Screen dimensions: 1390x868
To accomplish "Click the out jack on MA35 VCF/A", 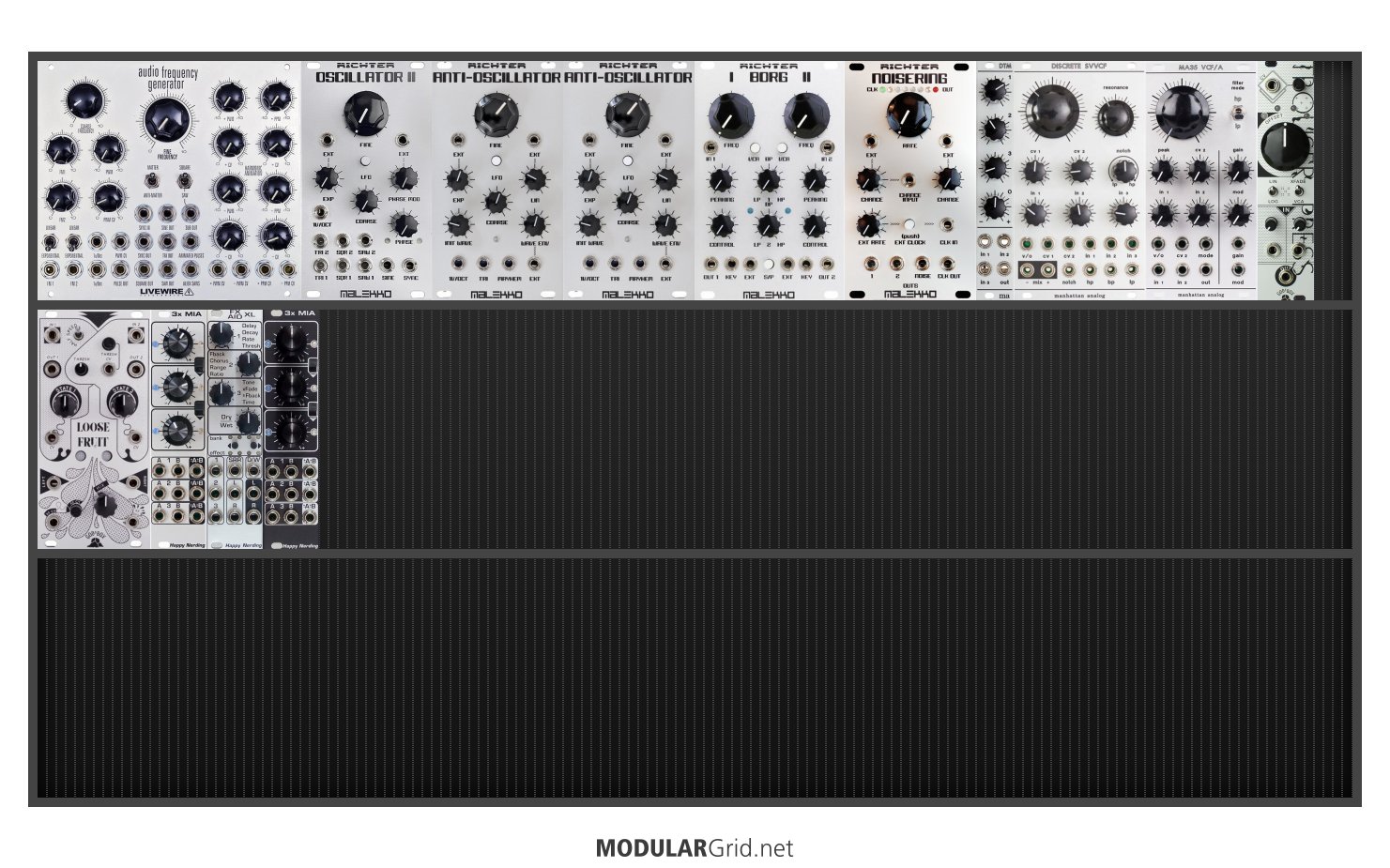I will [1205, 269].
